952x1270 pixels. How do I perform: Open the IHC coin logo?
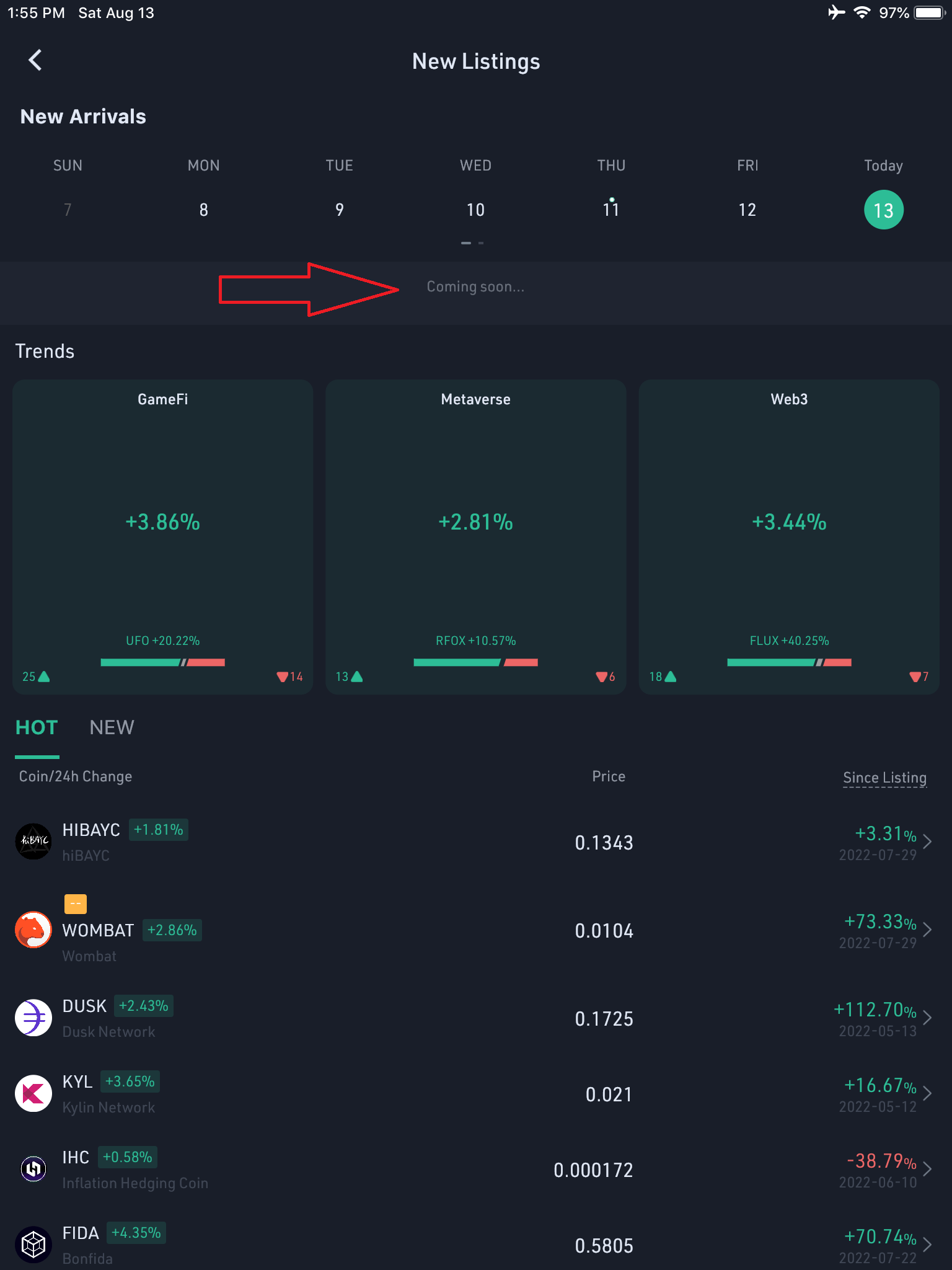coord(33,1169)
